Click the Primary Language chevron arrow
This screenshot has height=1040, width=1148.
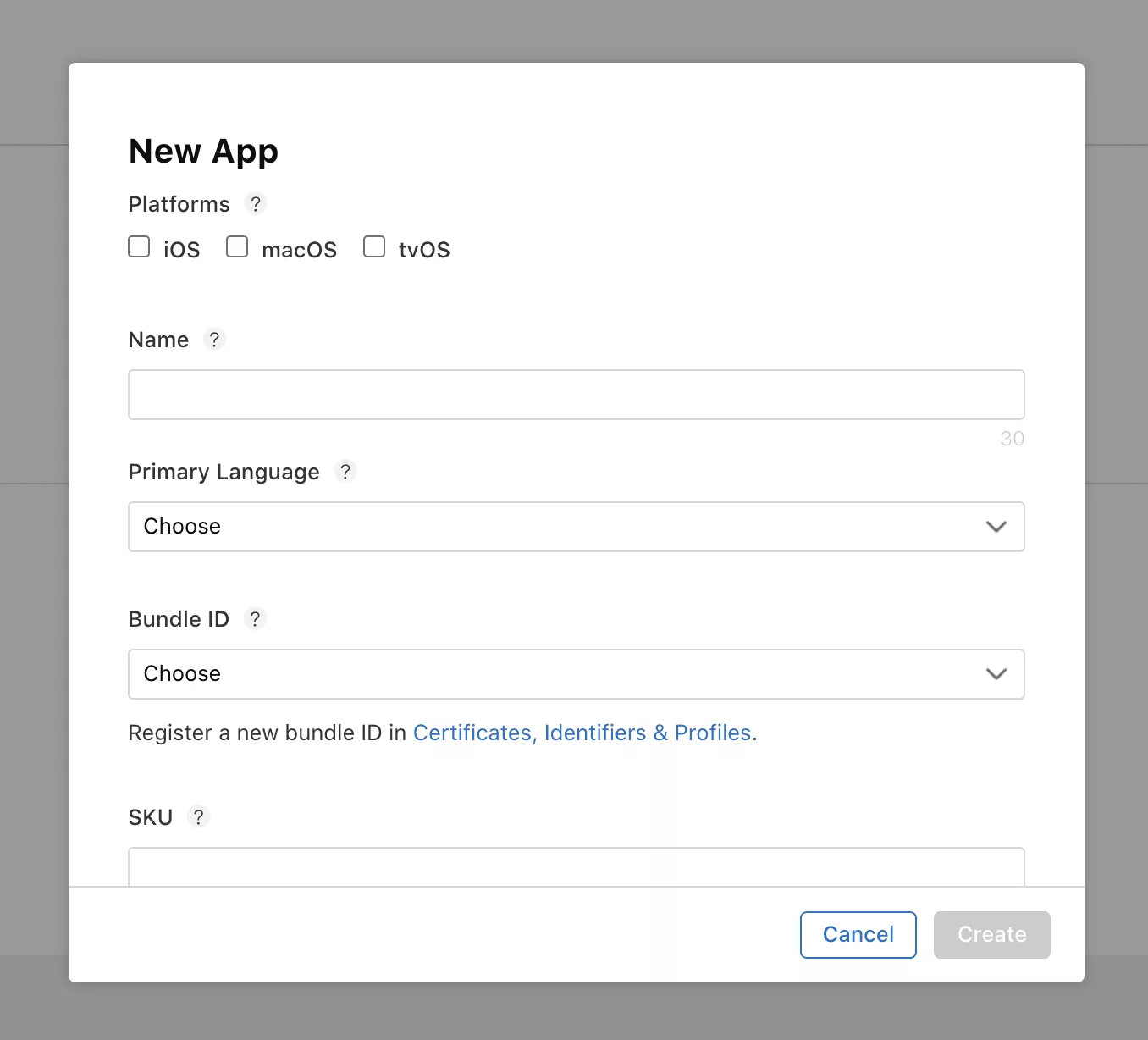tap(996, 527)
